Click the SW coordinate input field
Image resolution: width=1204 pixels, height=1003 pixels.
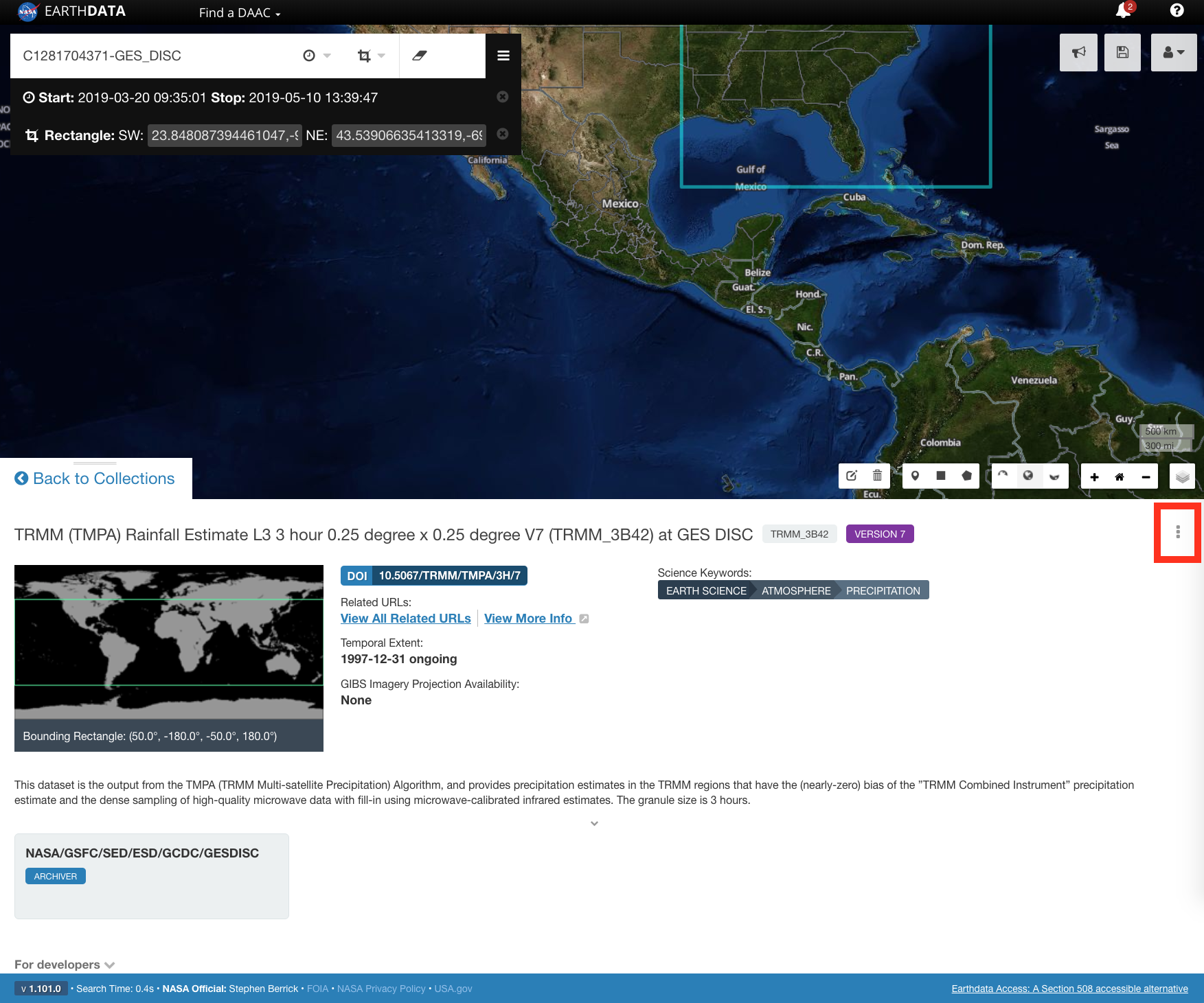(225, 135)
